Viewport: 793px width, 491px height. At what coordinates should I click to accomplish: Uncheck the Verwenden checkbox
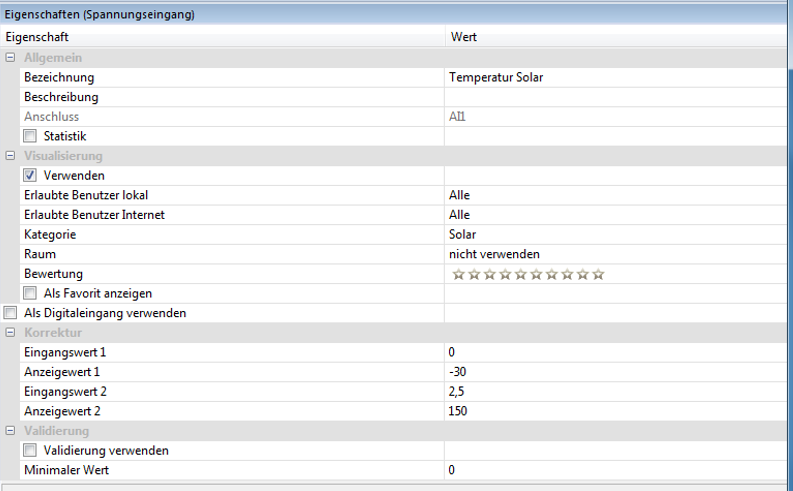tap(30, 176)
